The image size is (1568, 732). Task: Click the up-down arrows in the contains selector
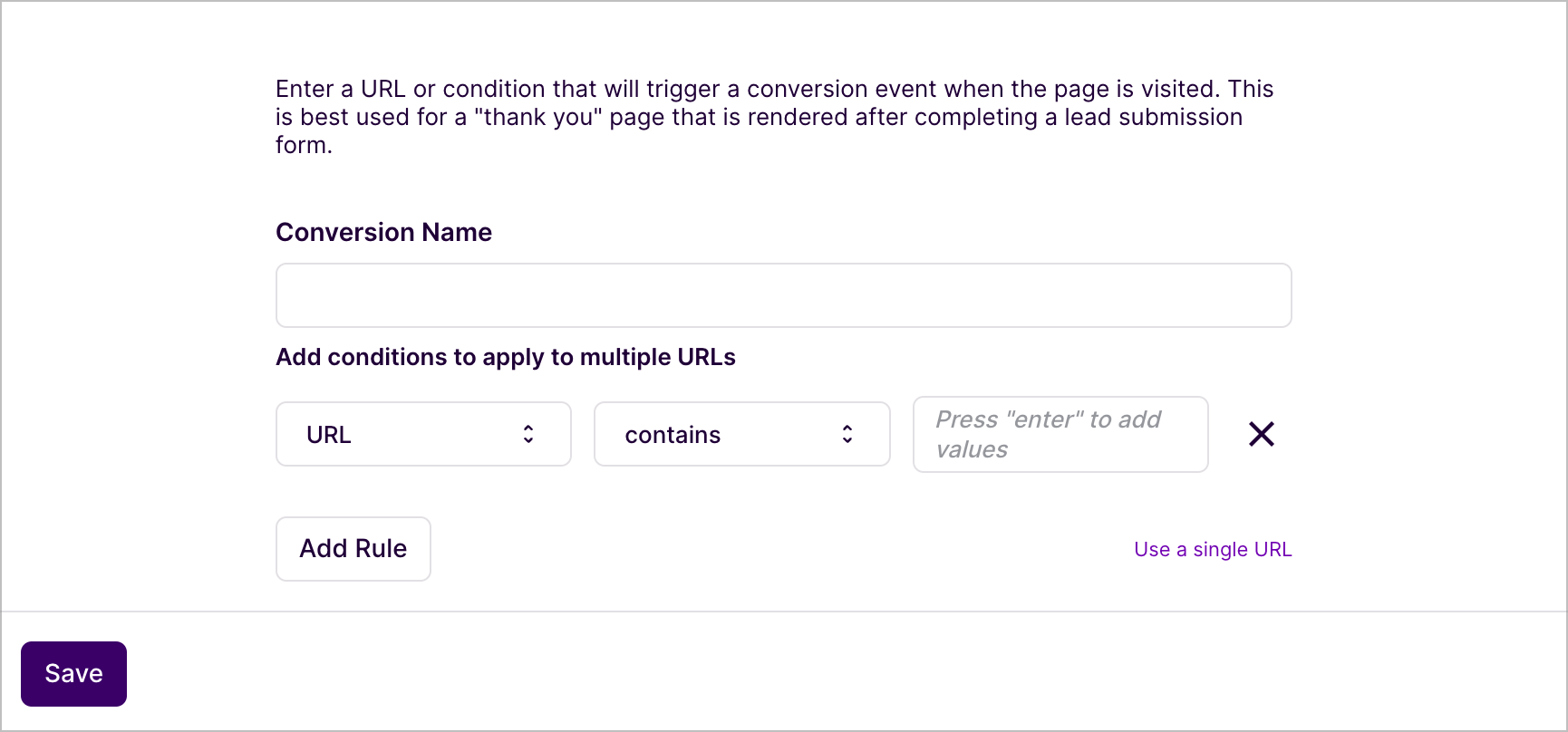pos(847,434)
